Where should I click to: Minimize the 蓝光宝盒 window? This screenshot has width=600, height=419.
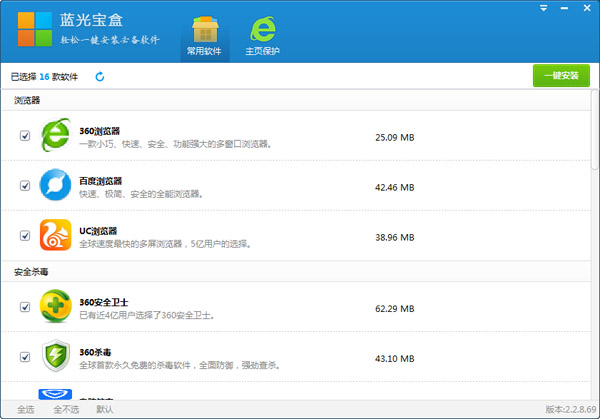tap(564, 8)
